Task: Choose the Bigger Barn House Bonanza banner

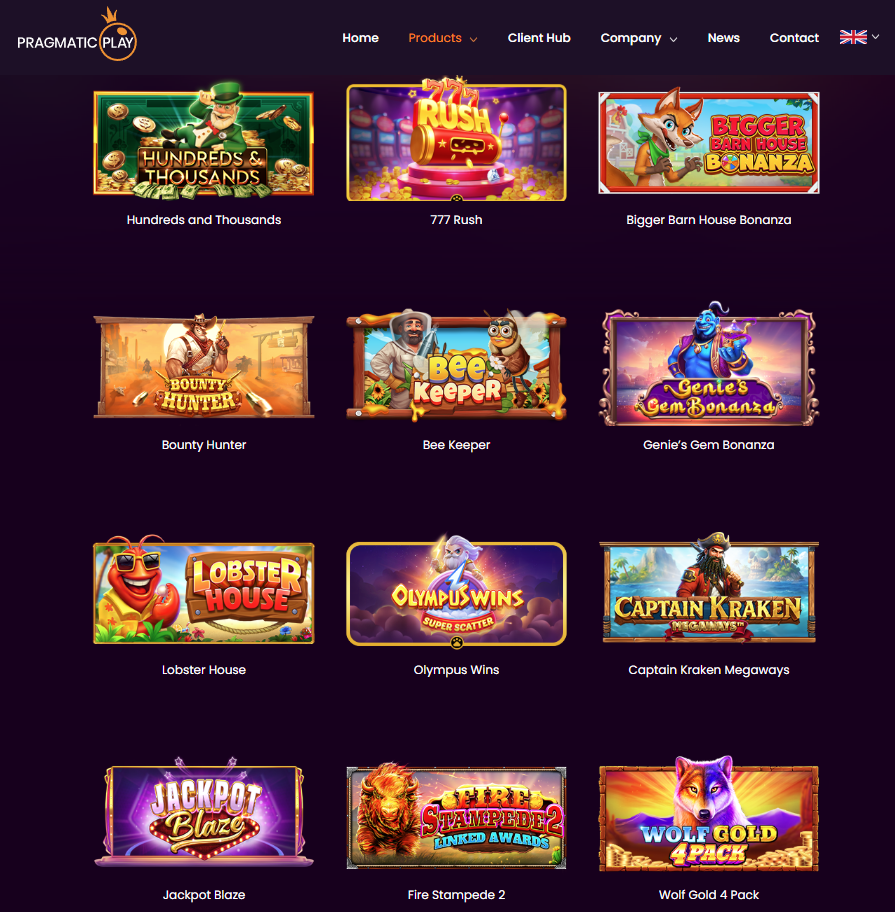Action: click(x=708, y=141)
